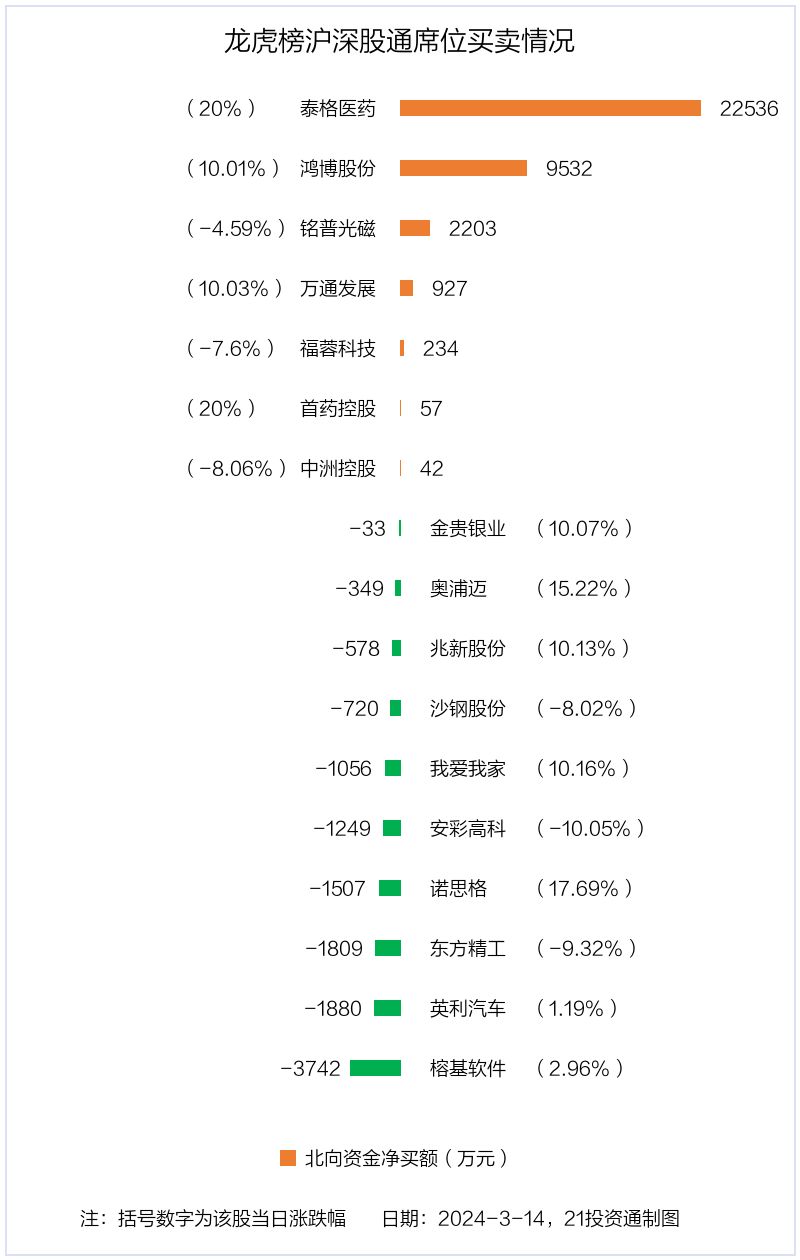Click the 福蓉科技 stock label
Viewport: 800px width, 1260px height.
click(x=338, y=349)
